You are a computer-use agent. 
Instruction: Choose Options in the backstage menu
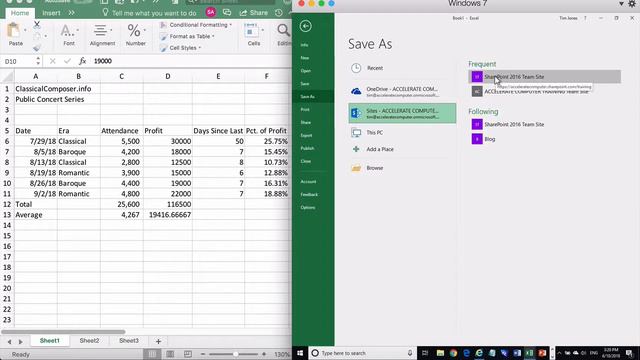(308, 207)
